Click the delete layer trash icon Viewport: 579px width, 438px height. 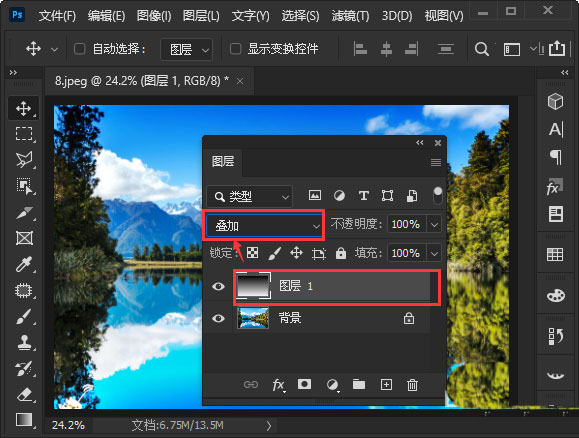coord(412,385)
